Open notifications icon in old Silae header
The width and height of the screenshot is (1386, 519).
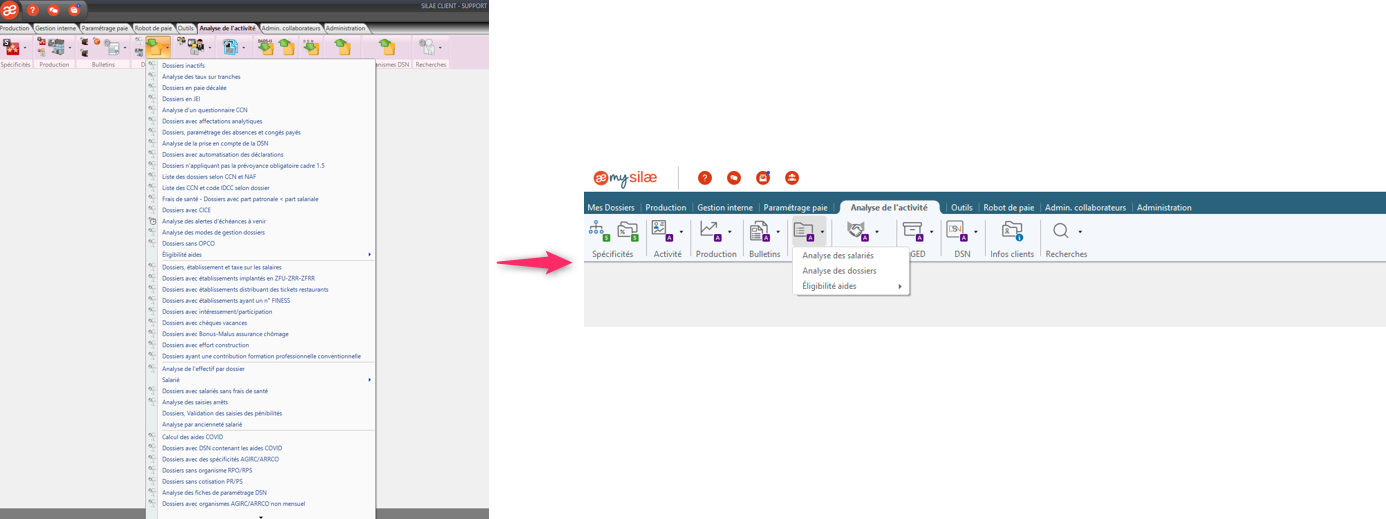(74, 9)
